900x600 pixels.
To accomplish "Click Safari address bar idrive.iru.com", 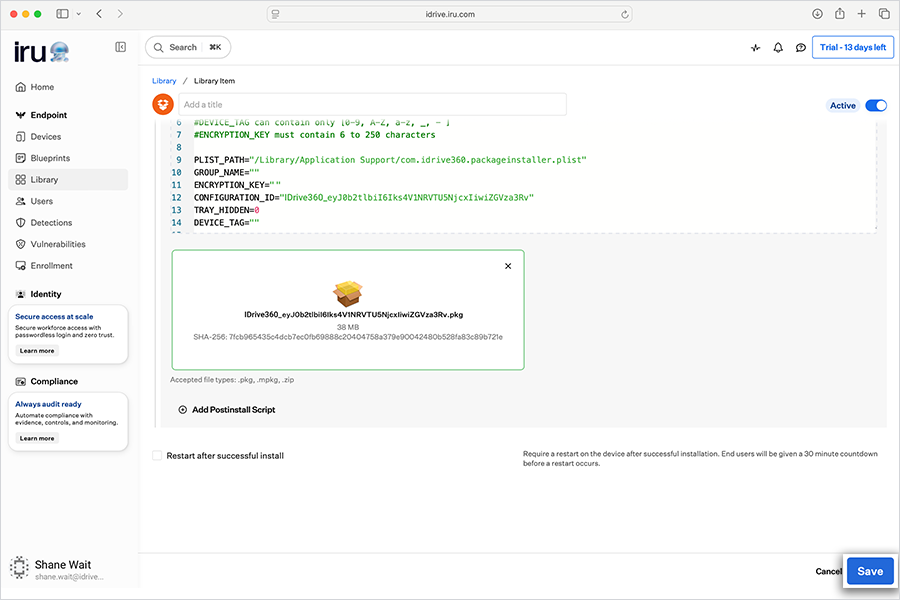I will pos(449,14).
